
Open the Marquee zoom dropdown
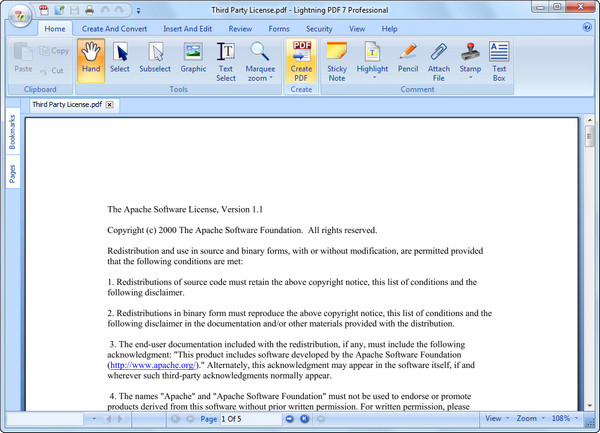[261, 77]
